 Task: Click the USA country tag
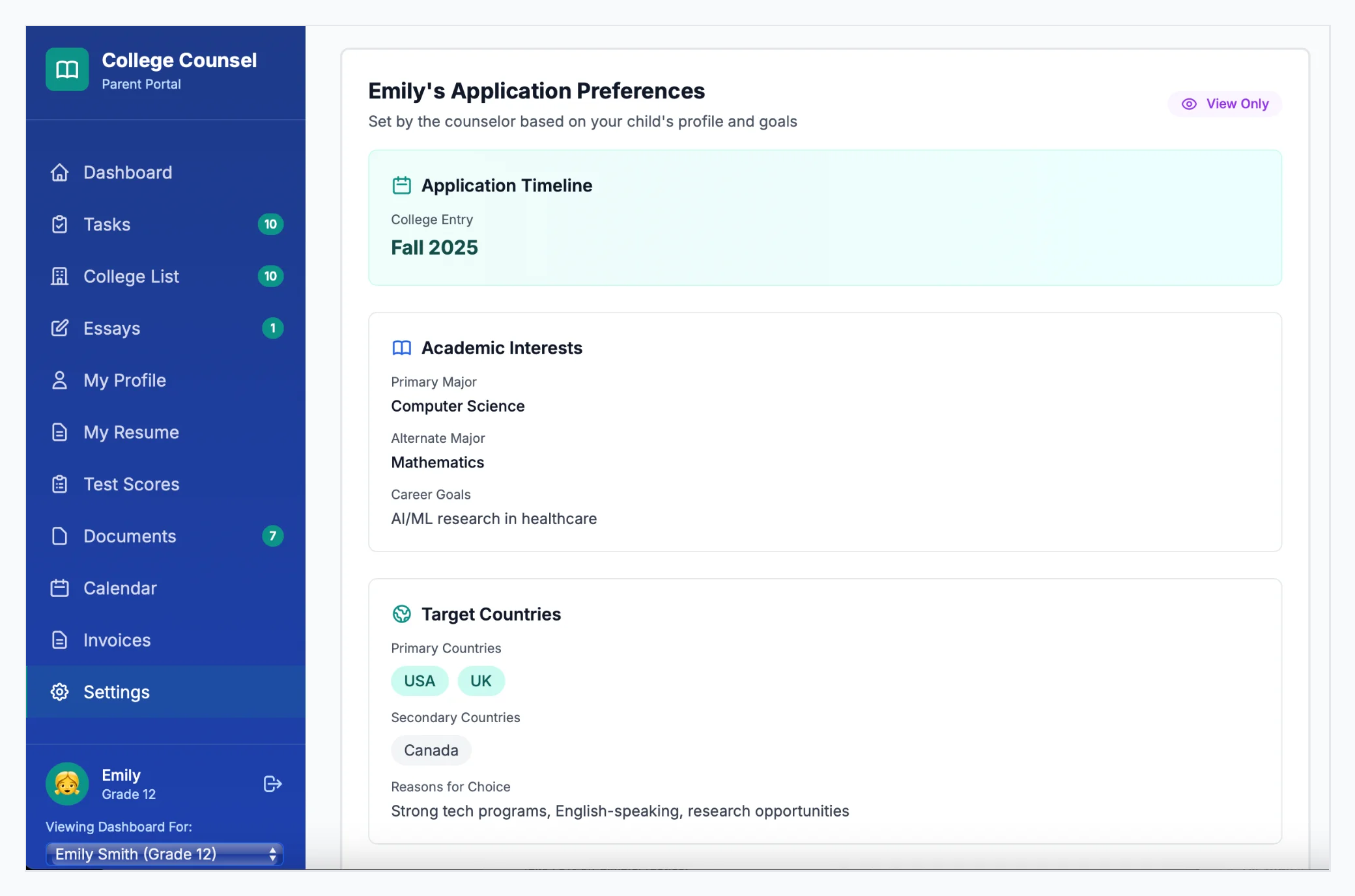pyautogui.click(x=420, y=681)
